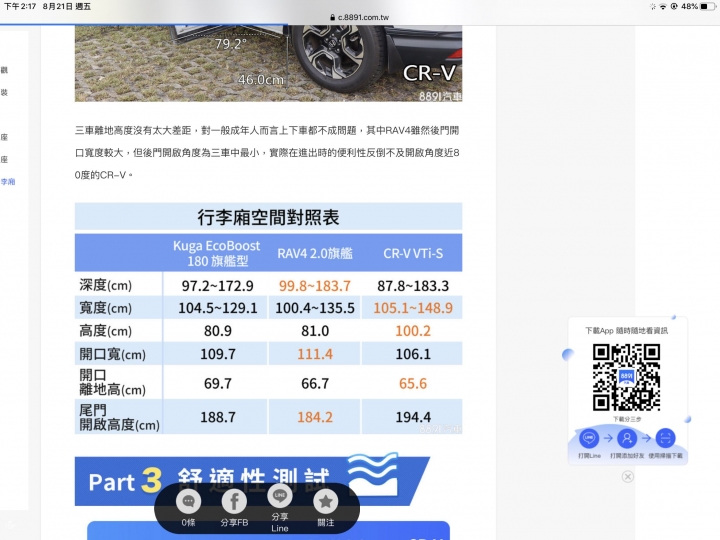Tap the 開口離地高(cm) row label
720x540 pixels.
pyautogui.click(x=112, y=382)
